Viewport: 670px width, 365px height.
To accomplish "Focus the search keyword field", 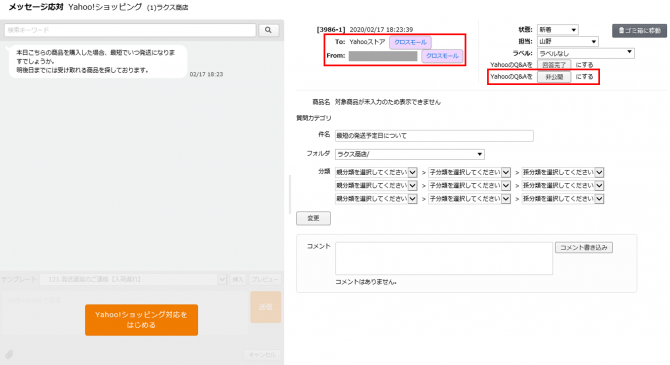I will pyautogui.click(x=130, y=30).
